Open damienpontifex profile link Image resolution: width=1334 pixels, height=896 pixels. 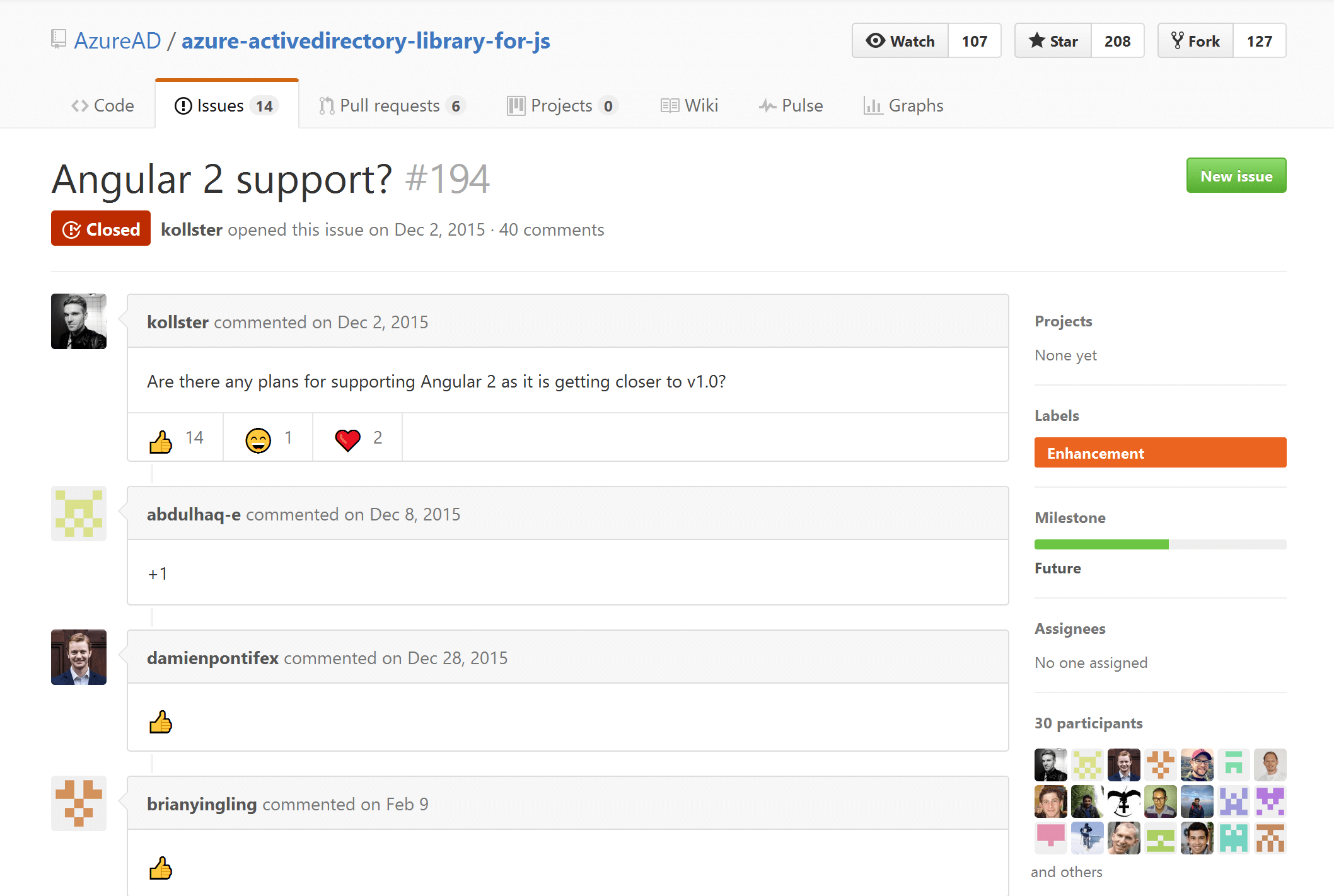[212, 658]
